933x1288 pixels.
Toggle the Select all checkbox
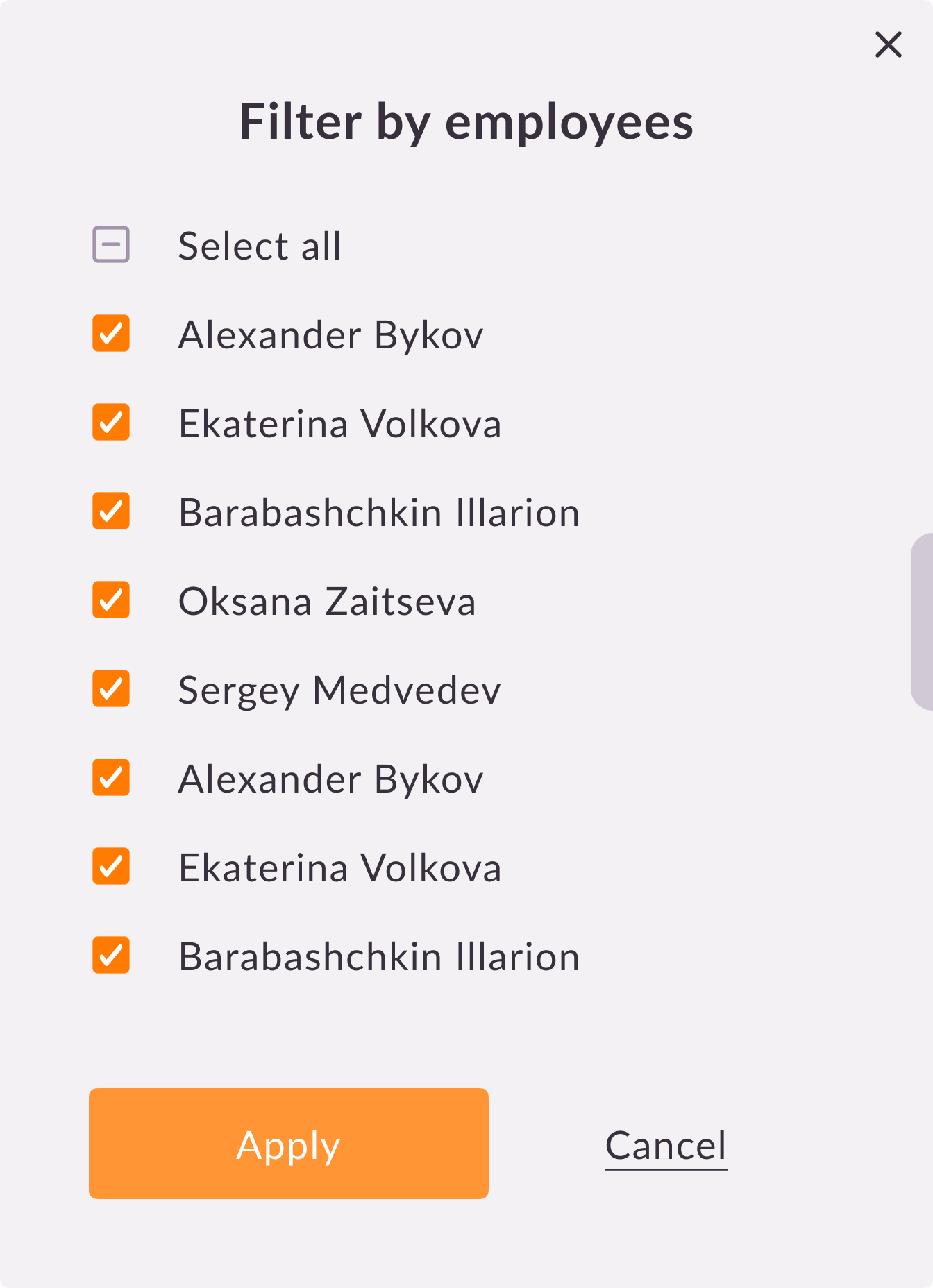111,245
